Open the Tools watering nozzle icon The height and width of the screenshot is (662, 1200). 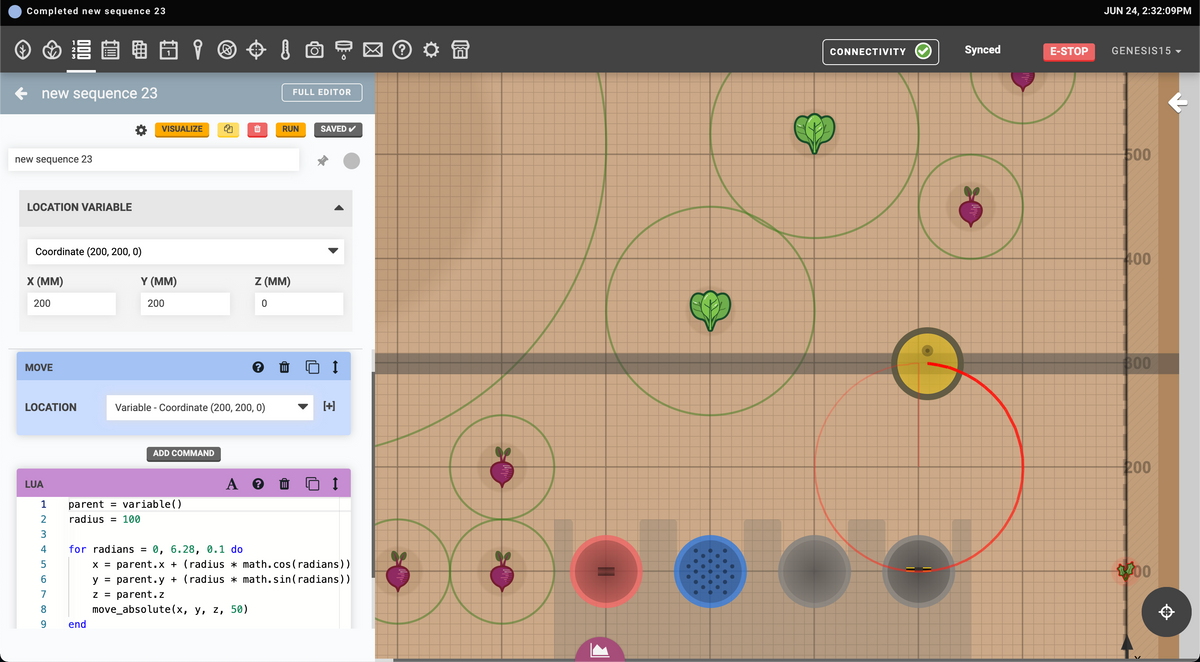coord(343,49)
